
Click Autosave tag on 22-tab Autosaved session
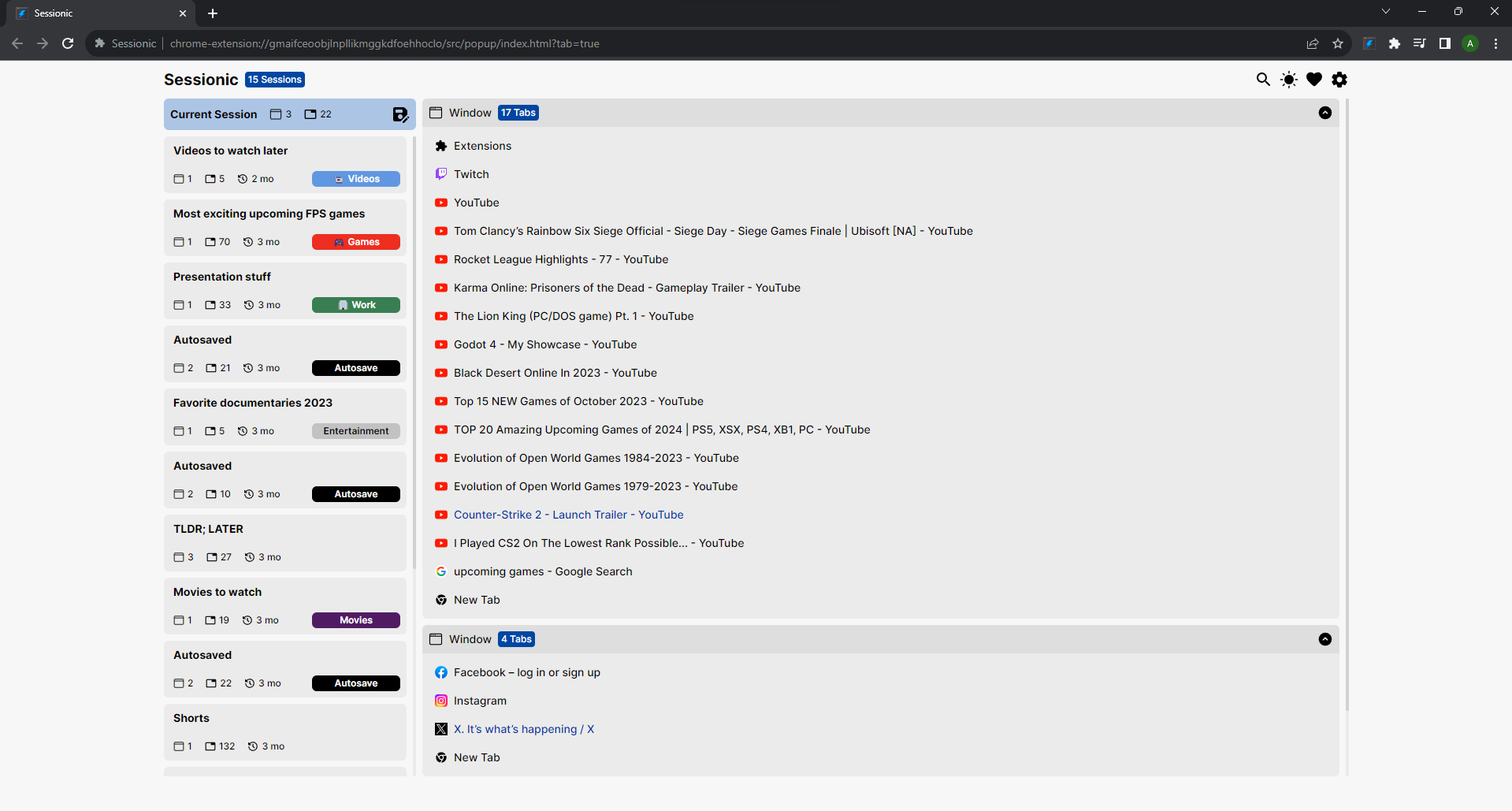pos(356,683)
